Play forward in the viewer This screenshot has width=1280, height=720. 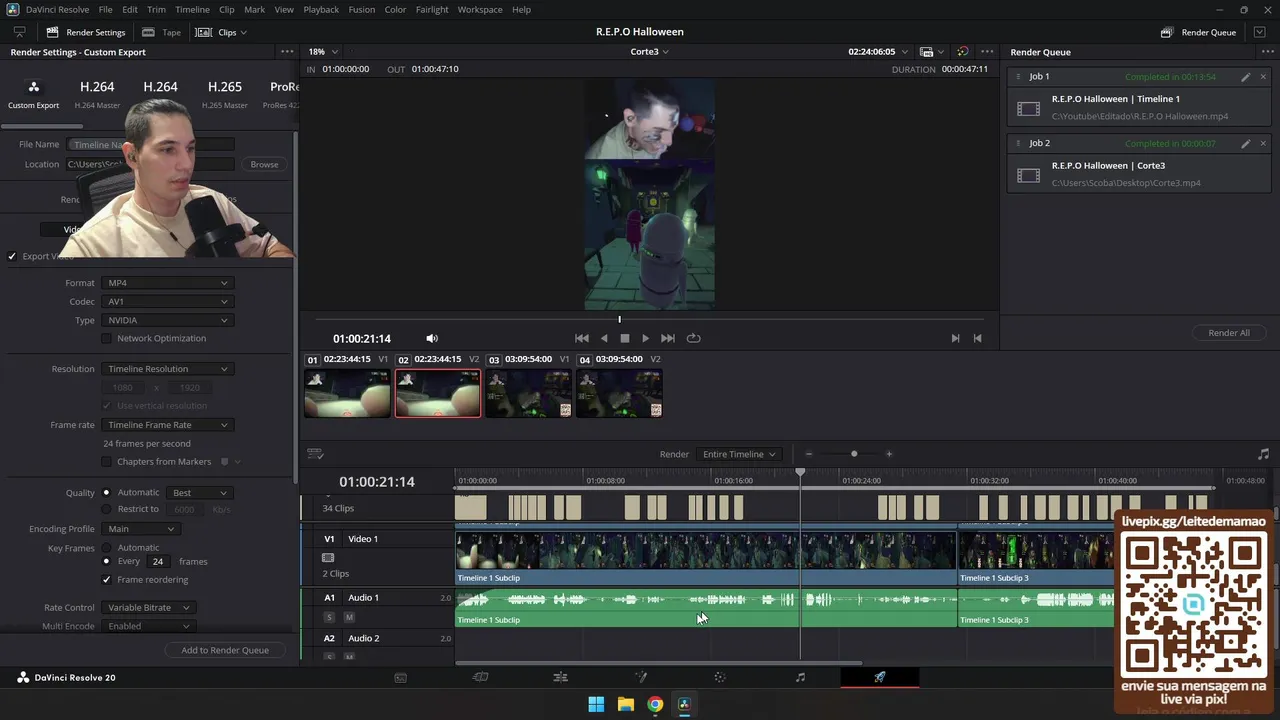pos(646,339)
